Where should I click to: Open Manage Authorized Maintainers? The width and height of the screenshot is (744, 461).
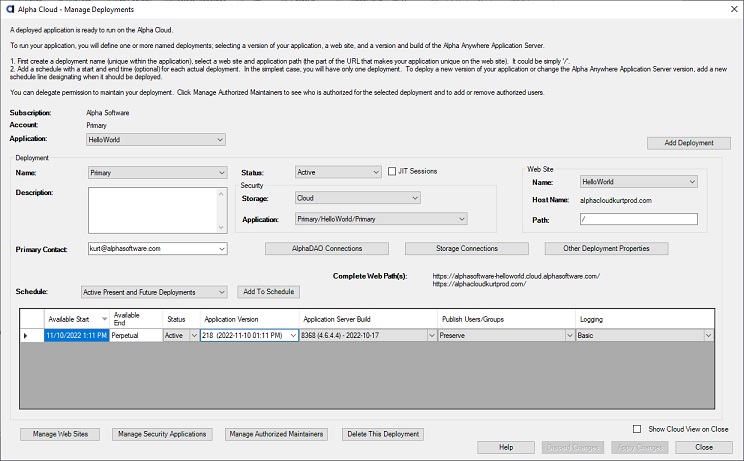tap(276, 434)
